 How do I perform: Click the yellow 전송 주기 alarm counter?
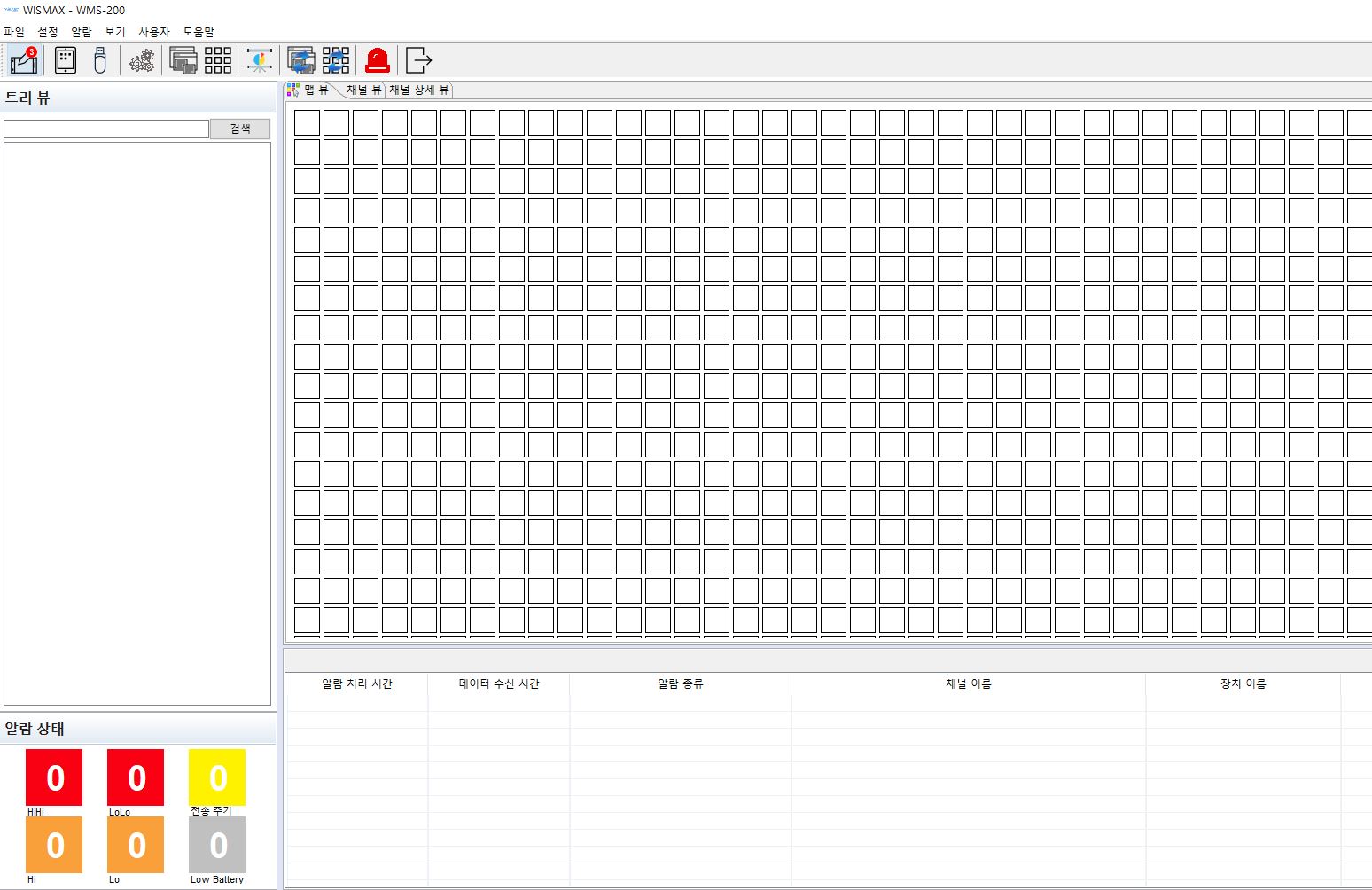pyautogui.click(x=217, y=777)
